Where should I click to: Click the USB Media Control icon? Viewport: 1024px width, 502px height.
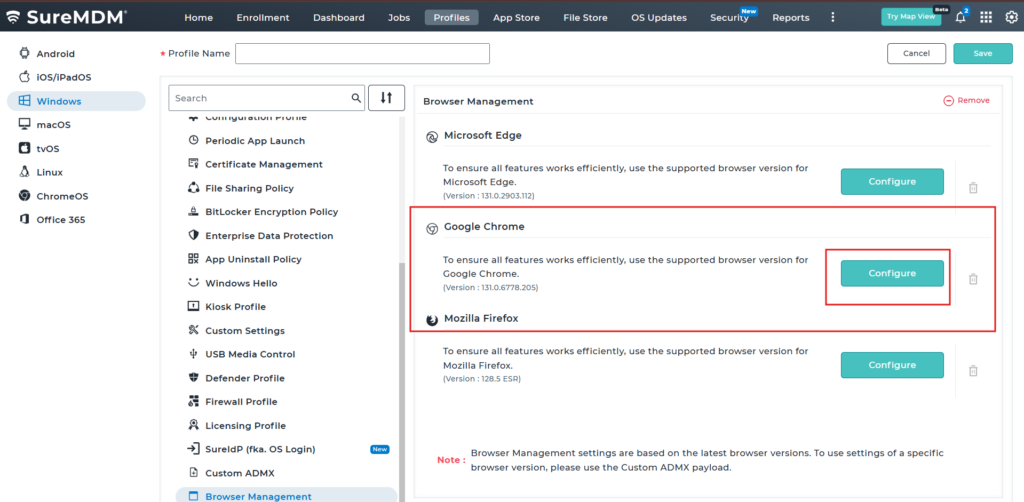point(193,354)
